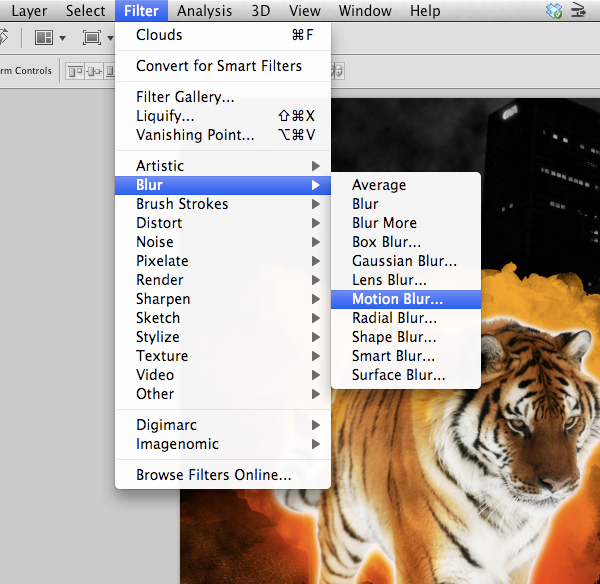Click the Screen Mode icon
This screenshot has height=584, width=600.
click(92, 38)
